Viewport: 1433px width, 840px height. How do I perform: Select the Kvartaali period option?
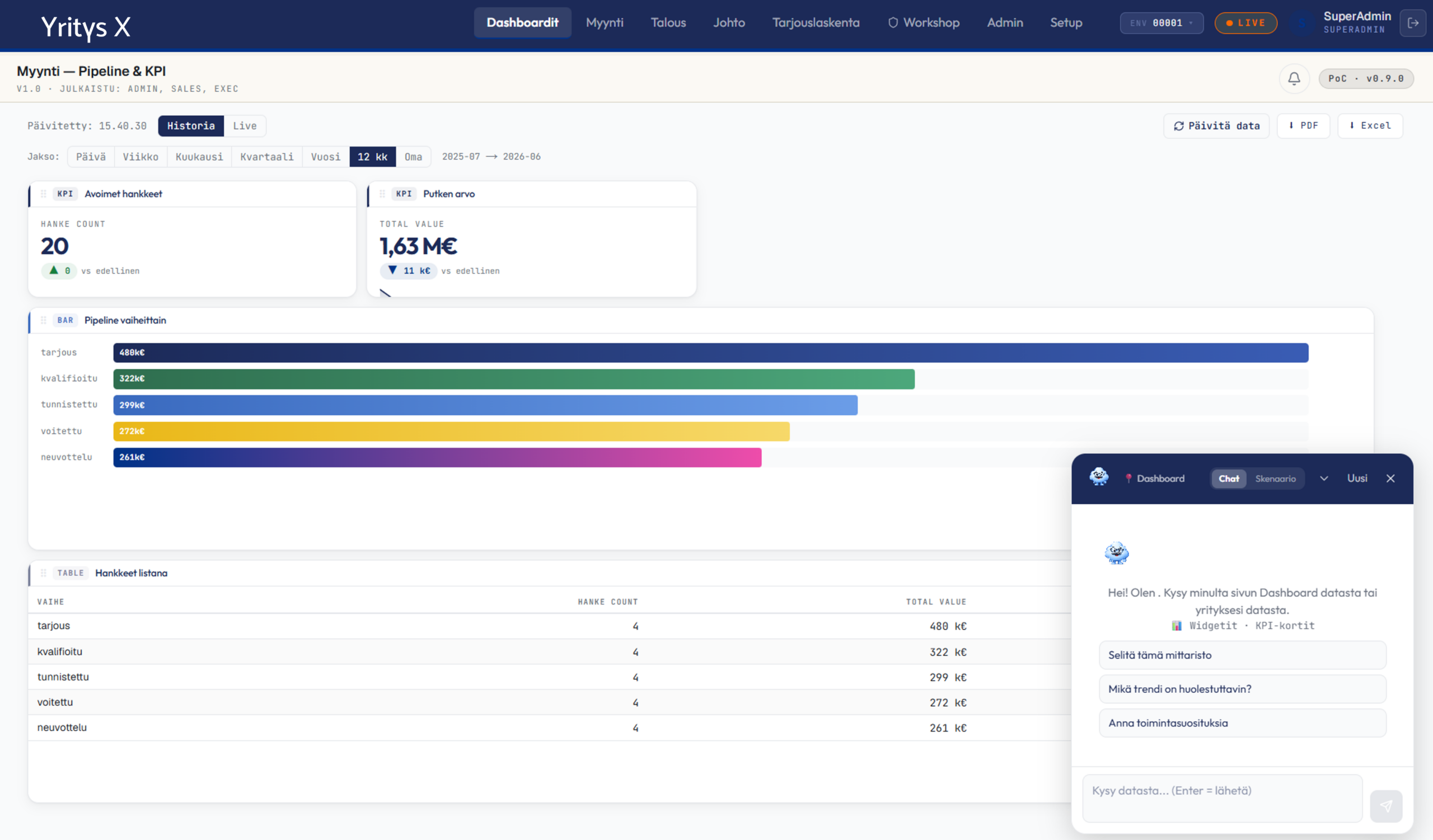[x=266, y=157]
